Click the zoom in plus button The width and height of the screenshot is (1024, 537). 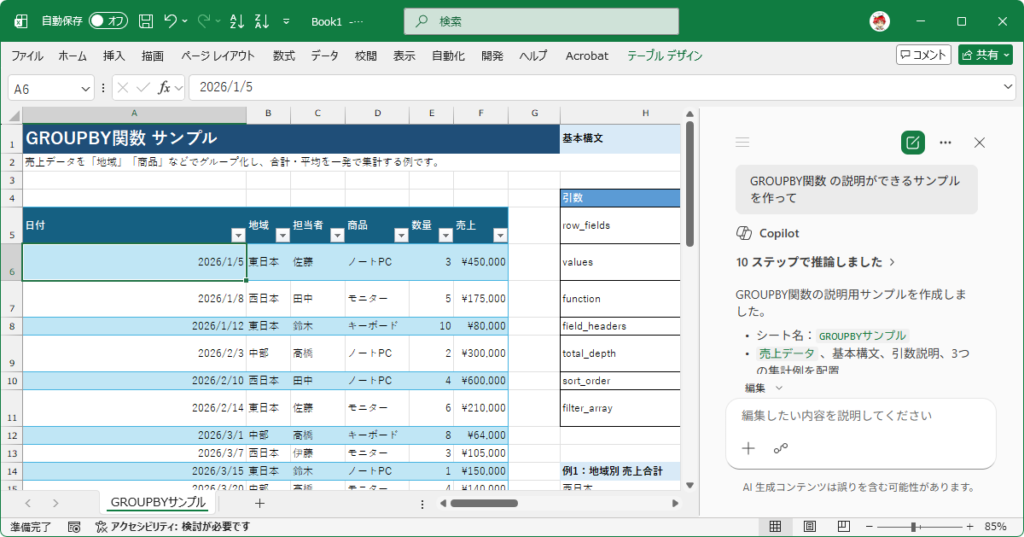point(970,527)
